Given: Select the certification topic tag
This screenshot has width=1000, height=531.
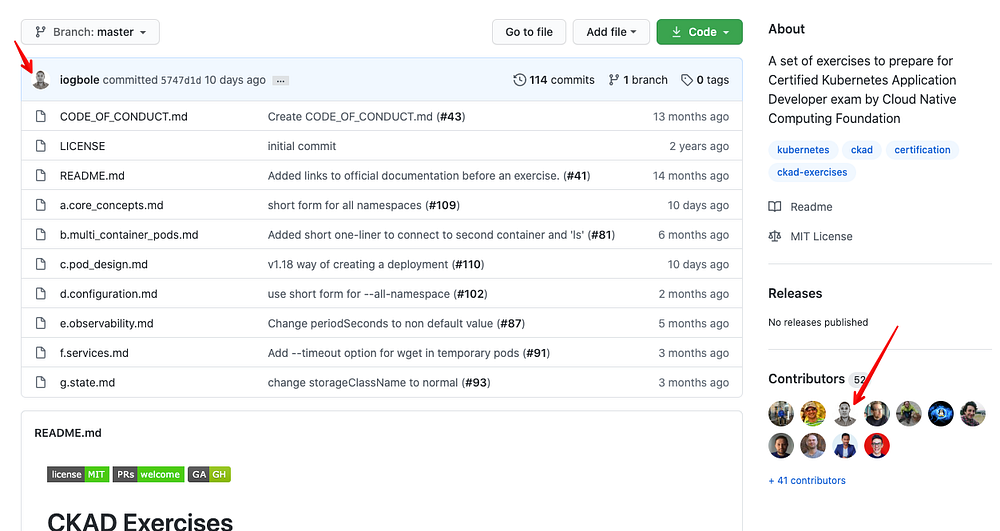Looking at the screenshot, I should [x=922, y=150].
